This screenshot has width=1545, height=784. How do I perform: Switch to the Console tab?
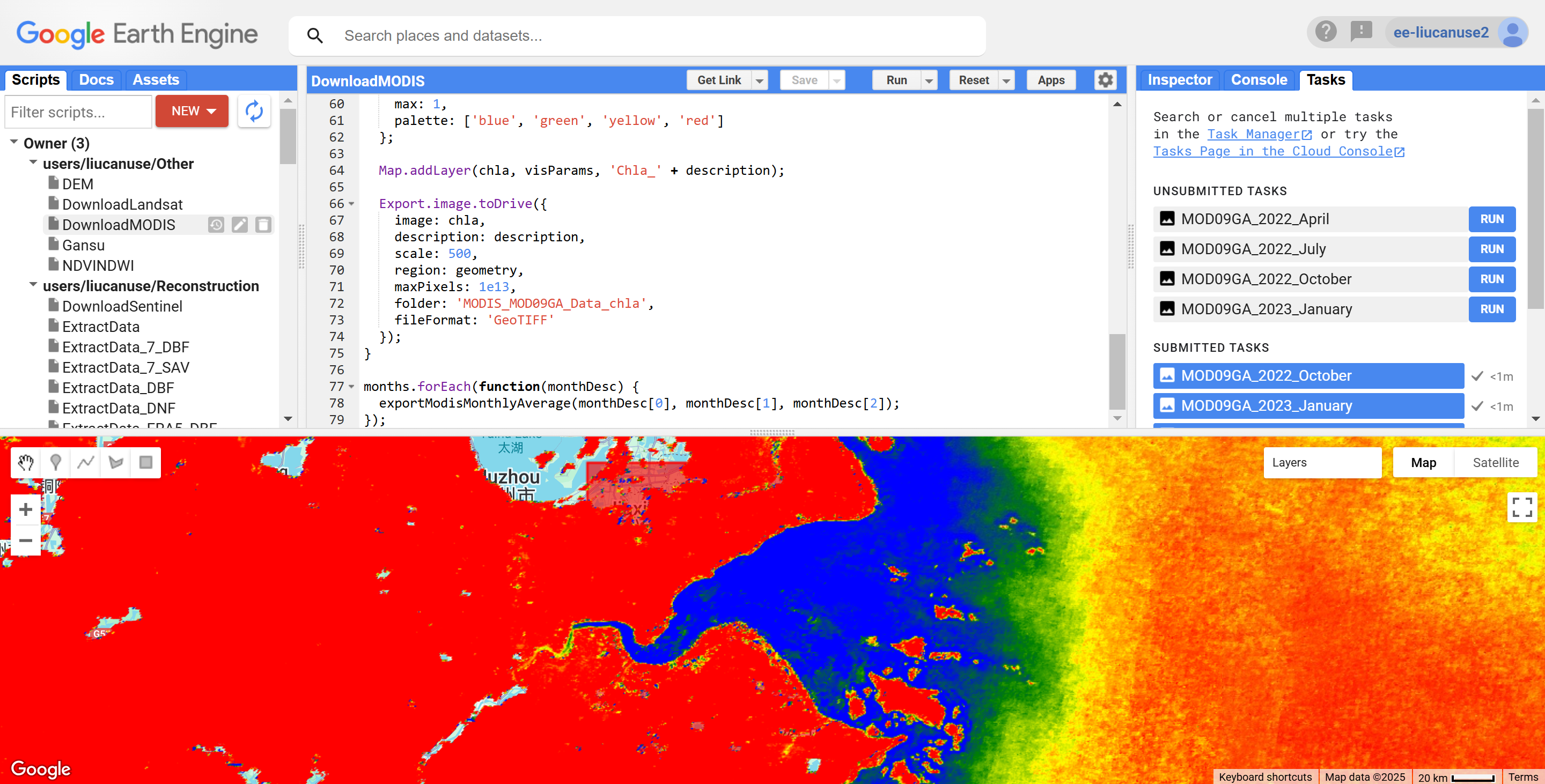pos(1259,80)
